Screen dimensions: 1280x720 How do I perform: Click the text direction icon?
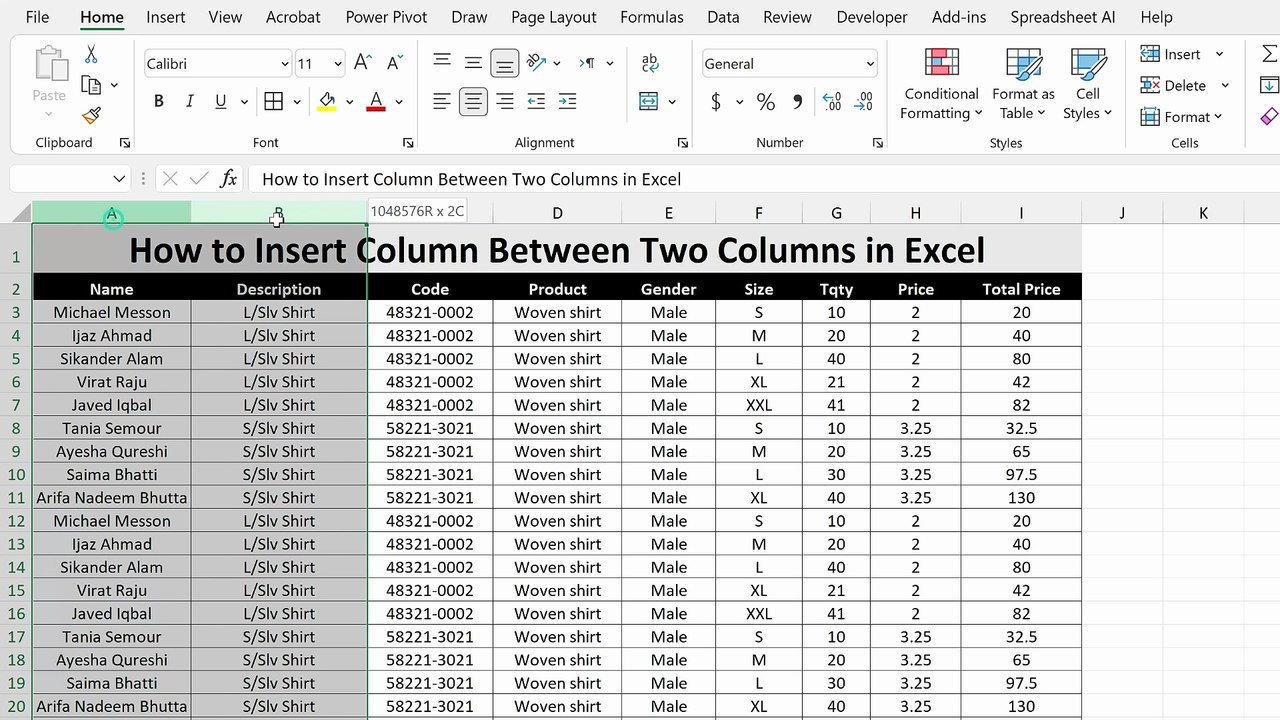coord(589,63)
